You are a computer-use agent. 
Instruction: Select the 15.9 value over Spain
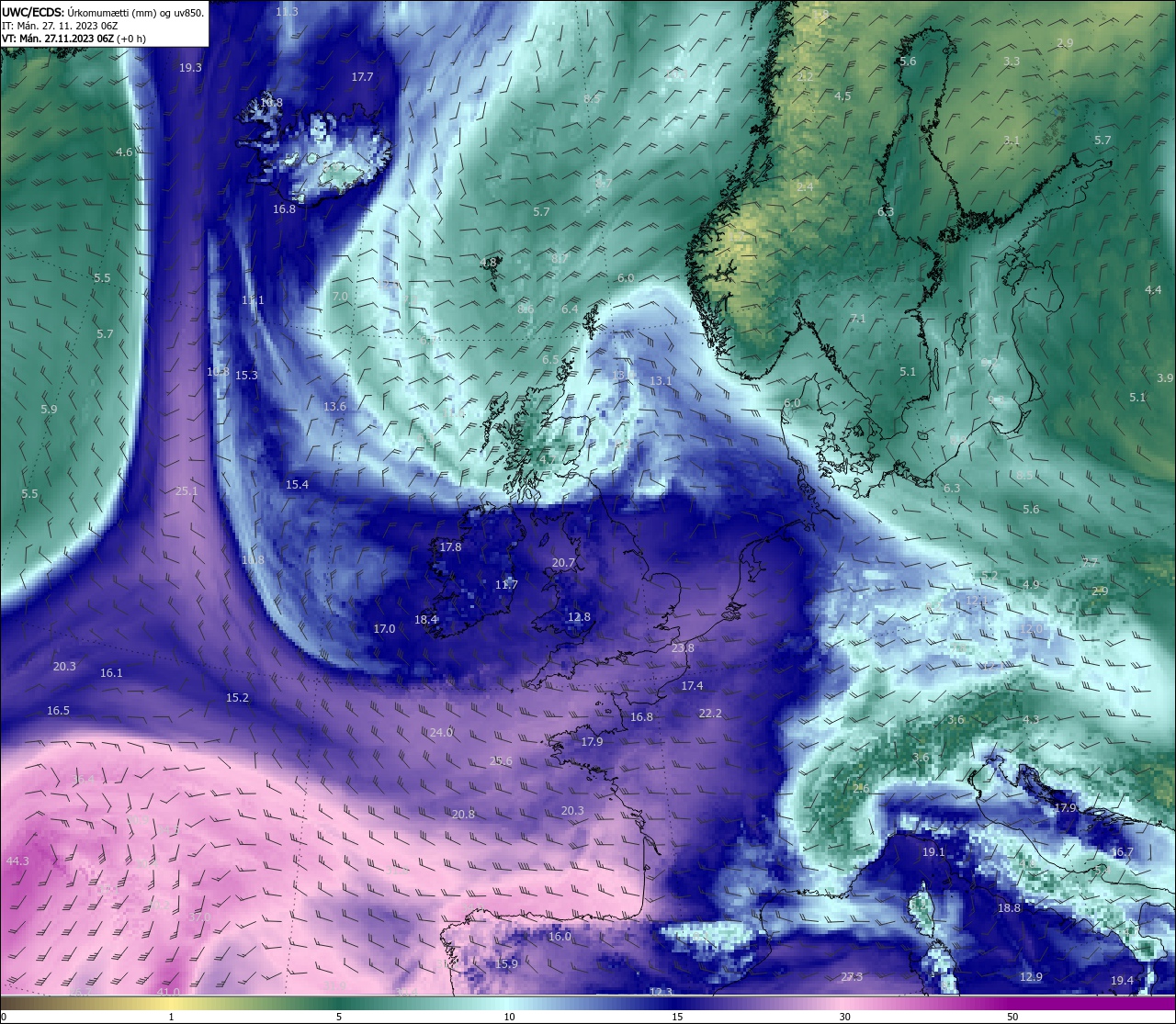click(x=506, y=964)
